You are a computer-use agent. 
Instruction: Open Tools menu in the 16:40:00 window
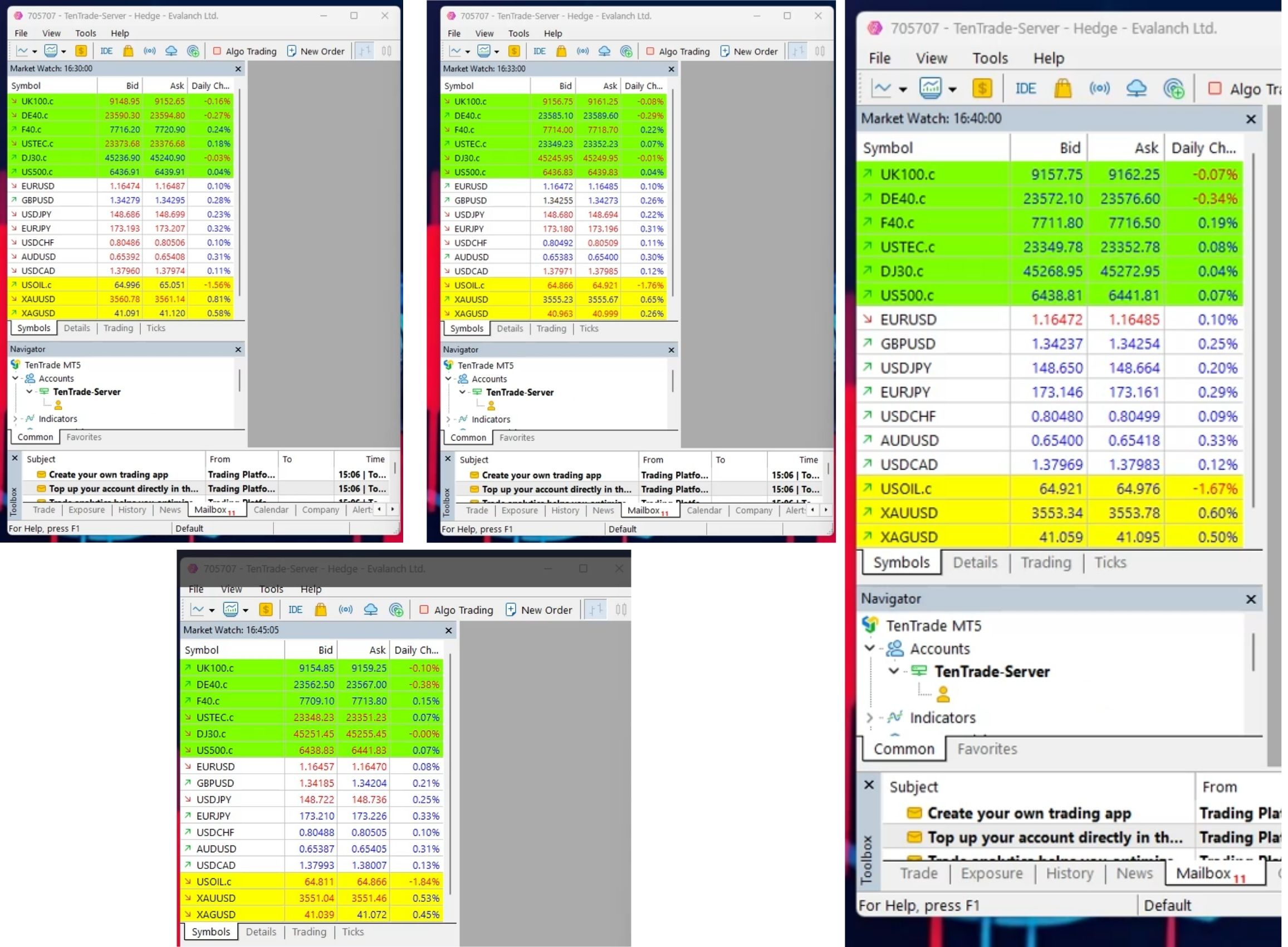click(x=990, y=58)
